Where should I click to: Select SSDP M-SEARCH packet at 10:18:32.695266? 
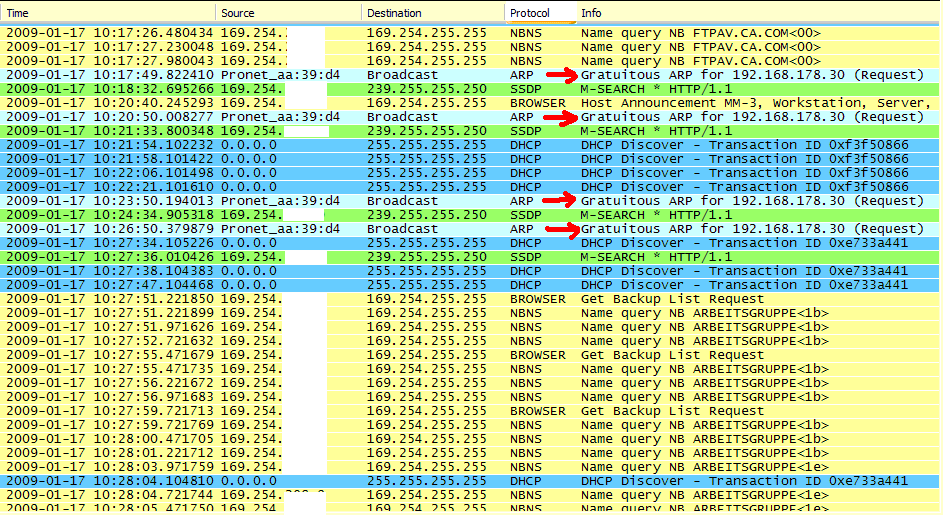pyautogui.click(x=470, y=89)
